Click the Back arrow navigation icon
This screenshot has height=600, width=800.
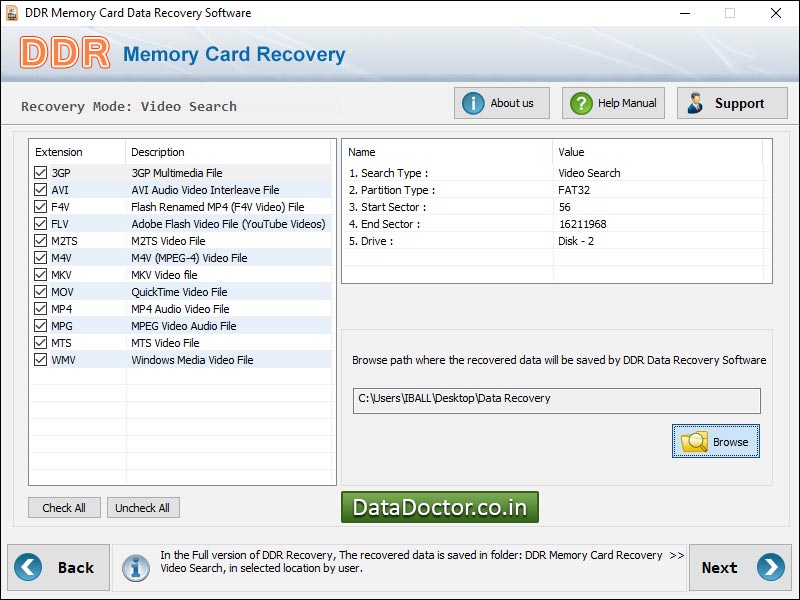30,567
